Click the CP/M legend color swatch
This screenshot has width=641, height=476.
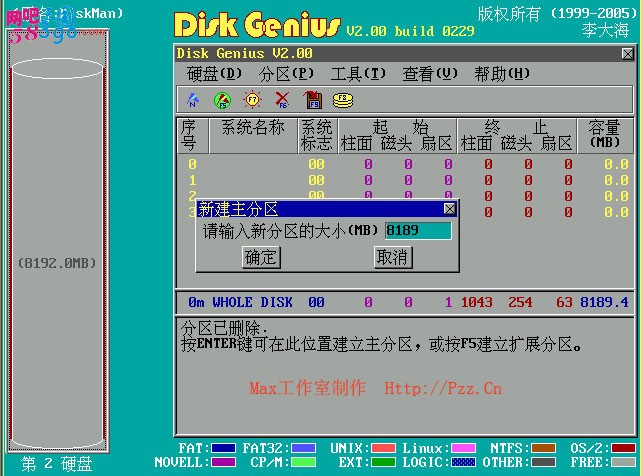point(303,462)
